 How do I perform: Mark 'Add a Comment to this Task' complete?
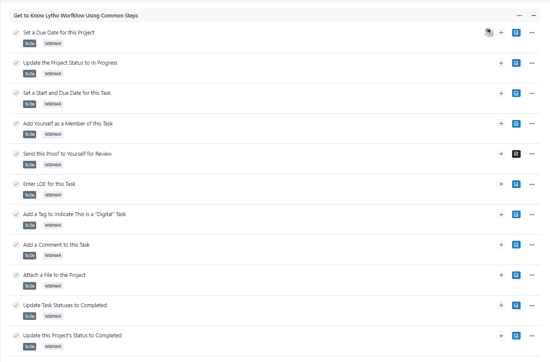tap(16, 244)
